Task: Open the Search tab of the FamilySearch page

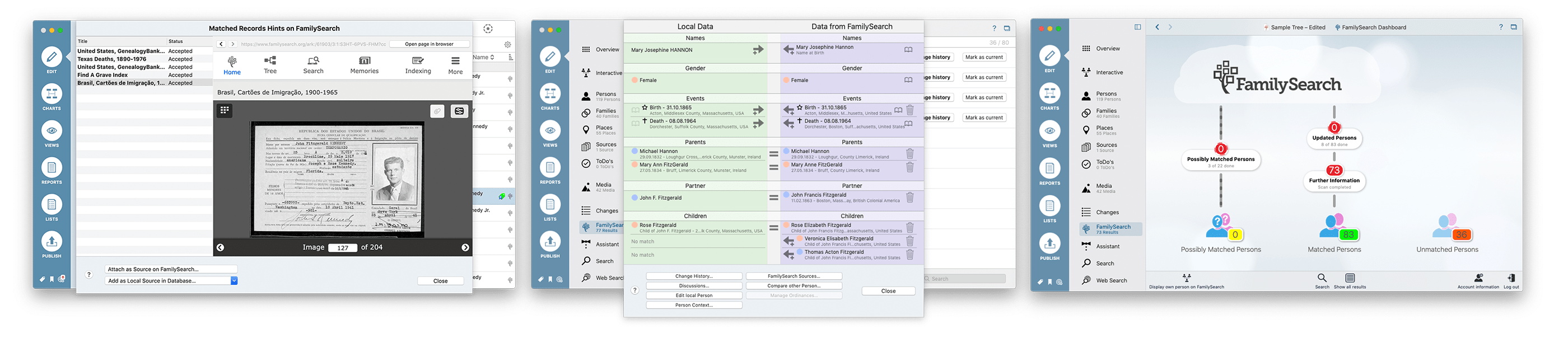Action: (314, 65)
